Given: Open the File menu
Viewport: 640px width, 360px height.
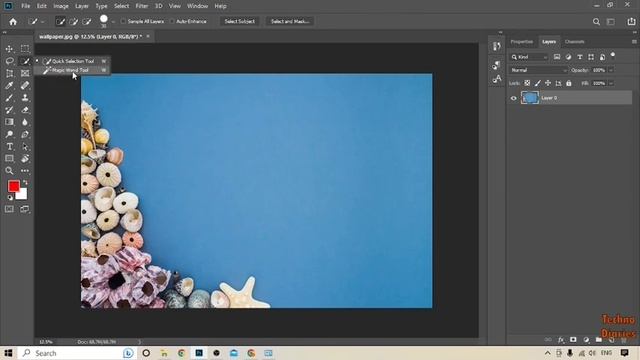Looking at the screenshot, I should tap(26, 6).
